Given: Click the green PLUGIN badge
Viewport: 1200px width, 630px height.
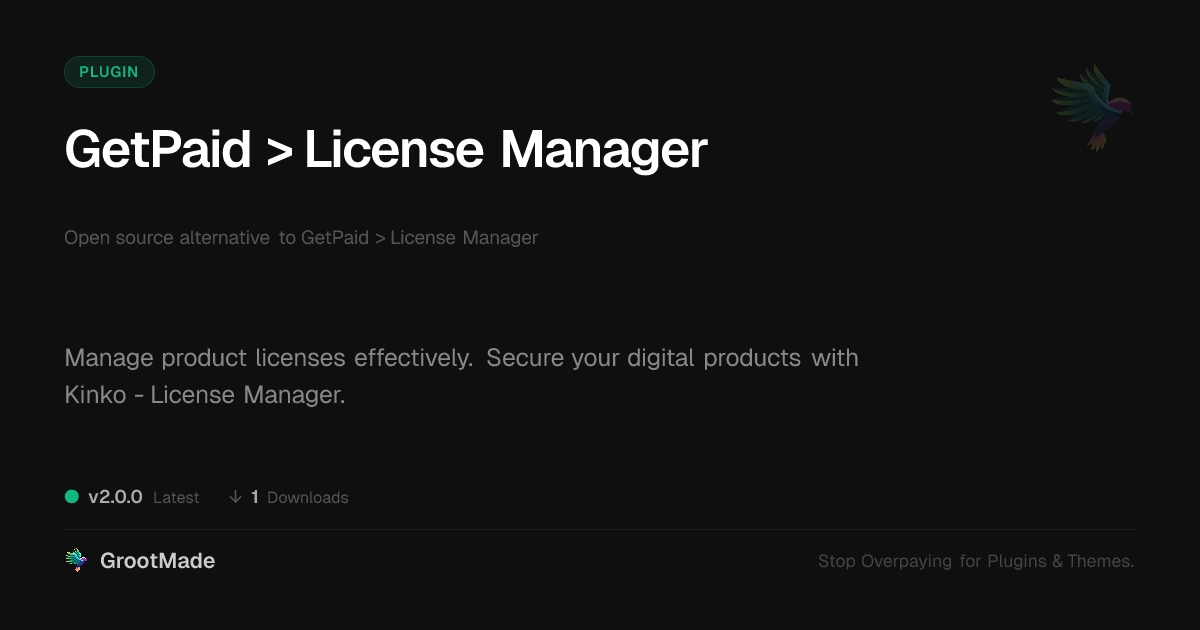Looking at the screenshot, I should (x=109, y=72).
